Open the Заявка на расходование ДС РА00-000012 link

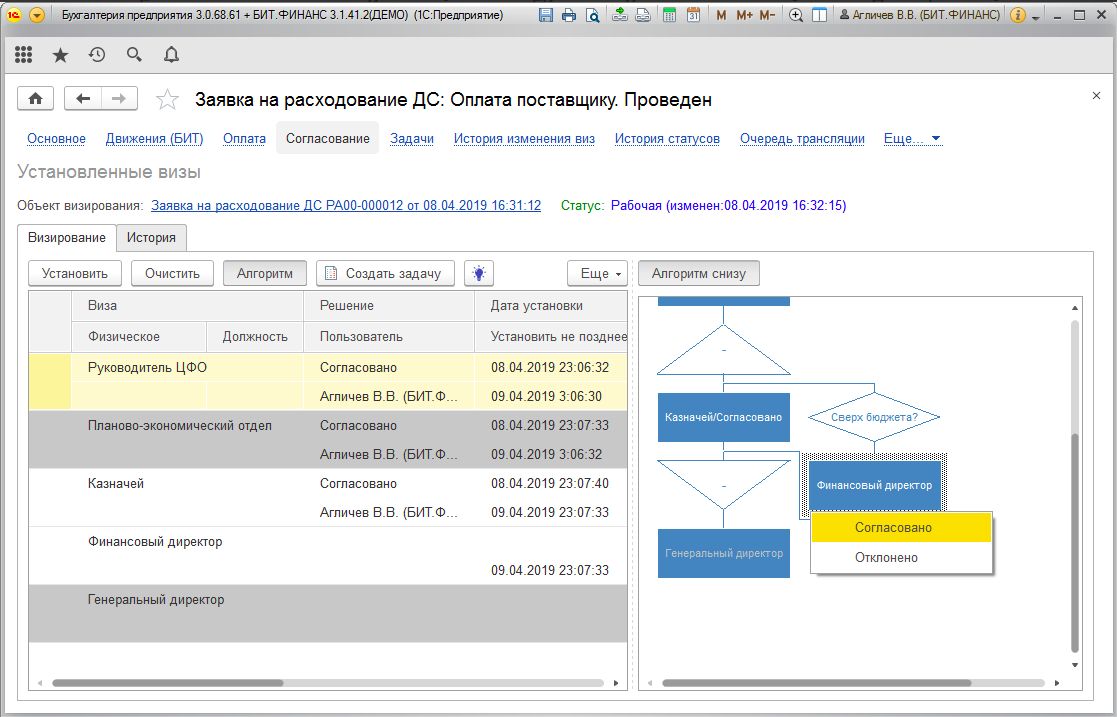point(345,205)
